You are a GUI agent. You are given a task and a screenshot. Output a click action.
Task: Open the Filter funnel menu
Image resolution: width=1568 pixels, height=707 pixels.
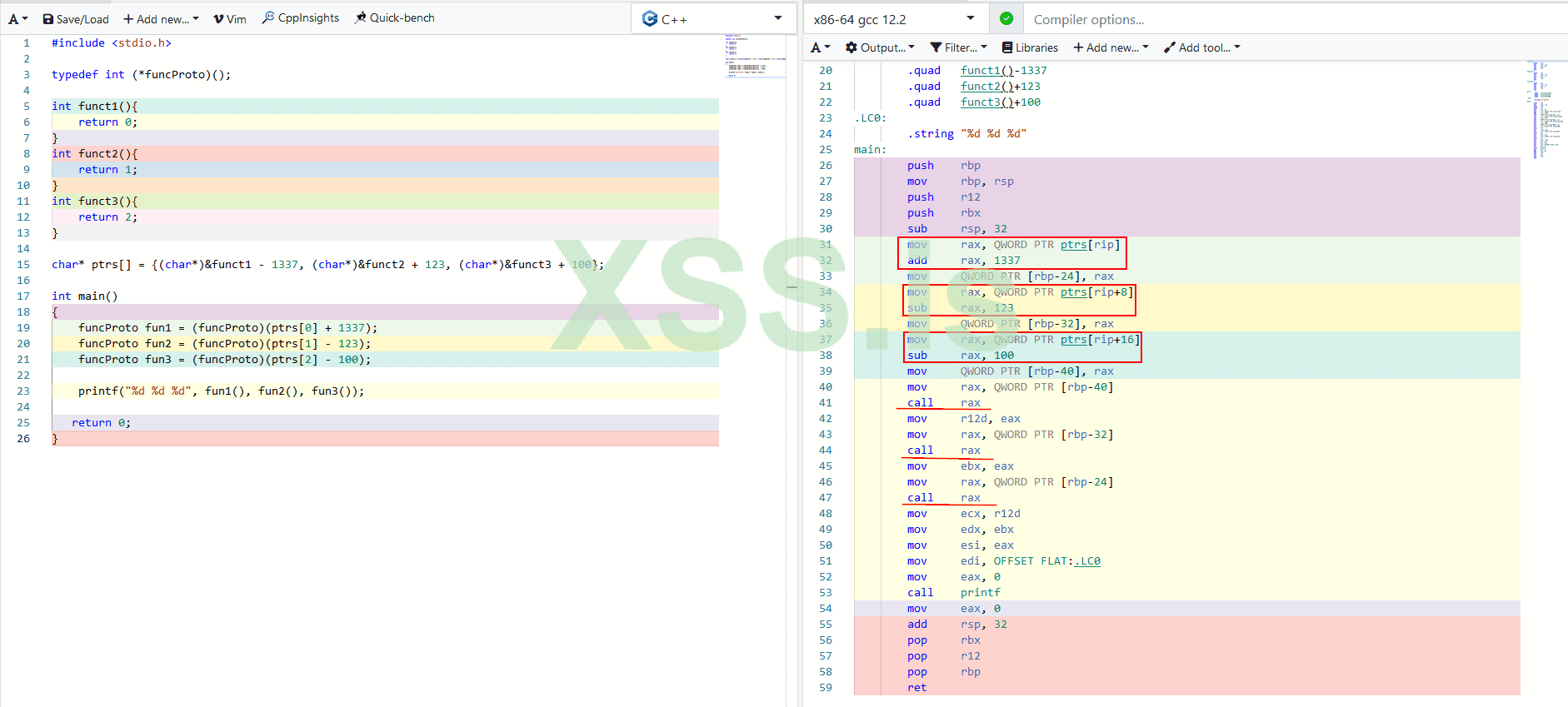tap(958, 47)
